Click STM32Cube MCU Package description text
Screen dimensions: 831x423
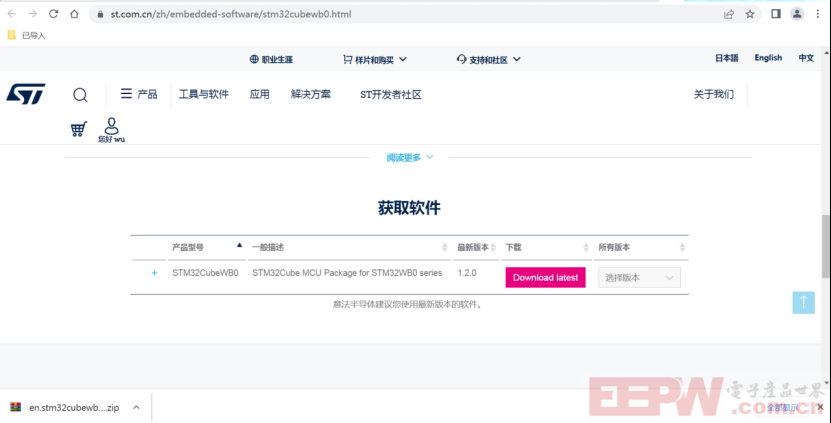click(x=347, y=274)
